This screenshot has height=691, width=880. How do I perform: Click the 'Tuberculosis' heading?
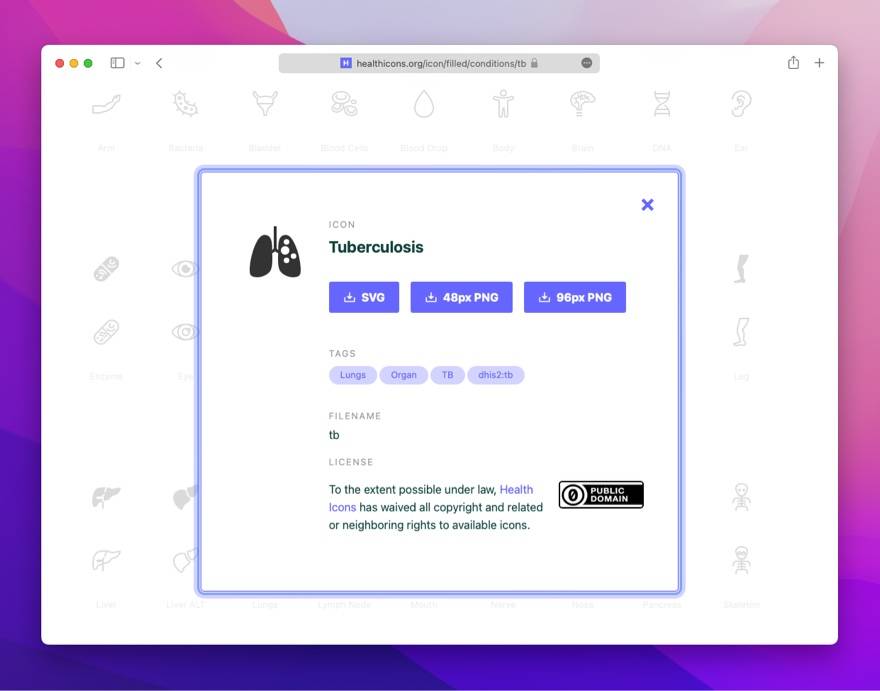(376, 247)
